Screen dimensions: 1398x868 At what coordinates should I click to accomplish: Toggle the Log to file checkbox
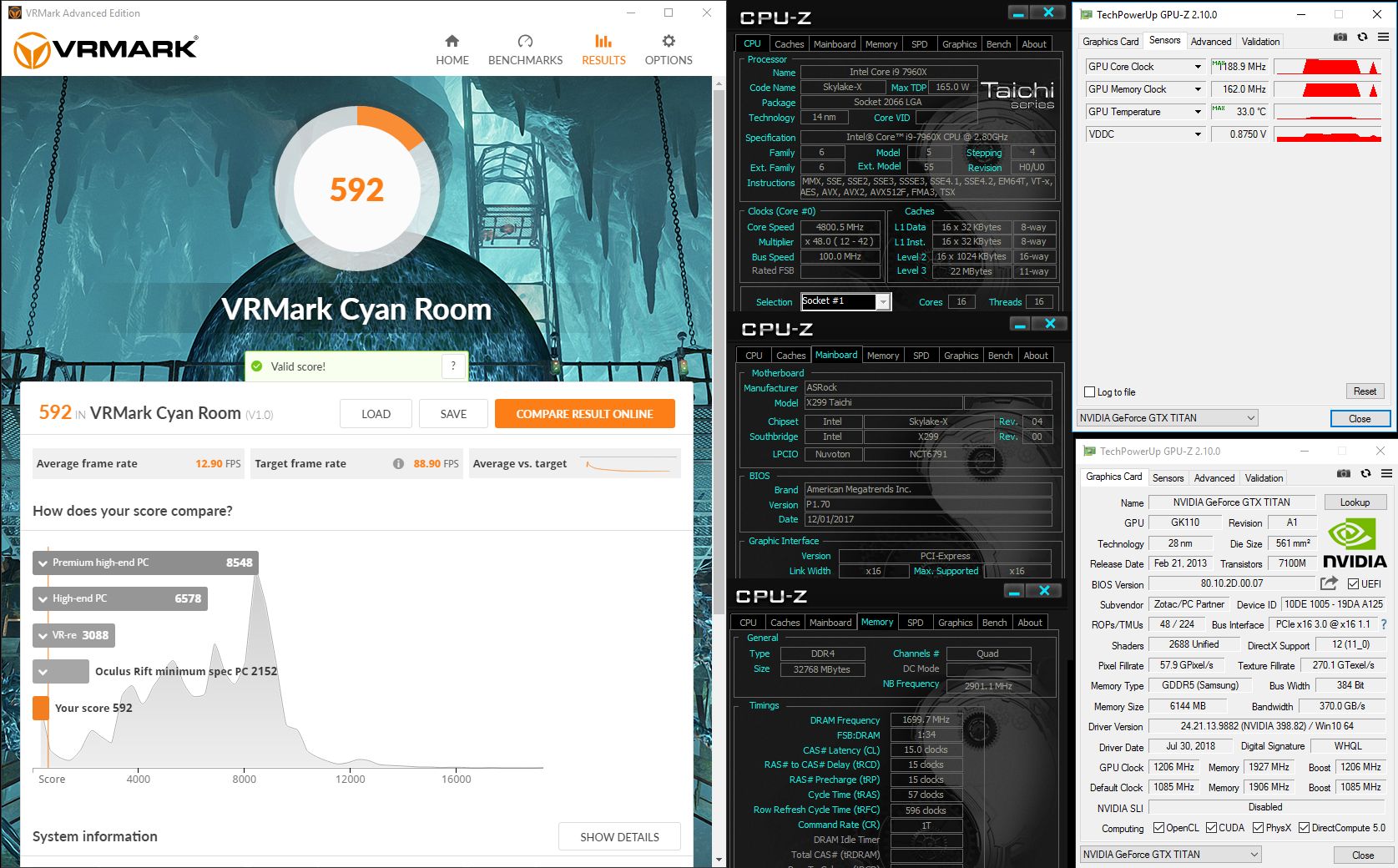pyautogui.click(x=1089, y=392)
